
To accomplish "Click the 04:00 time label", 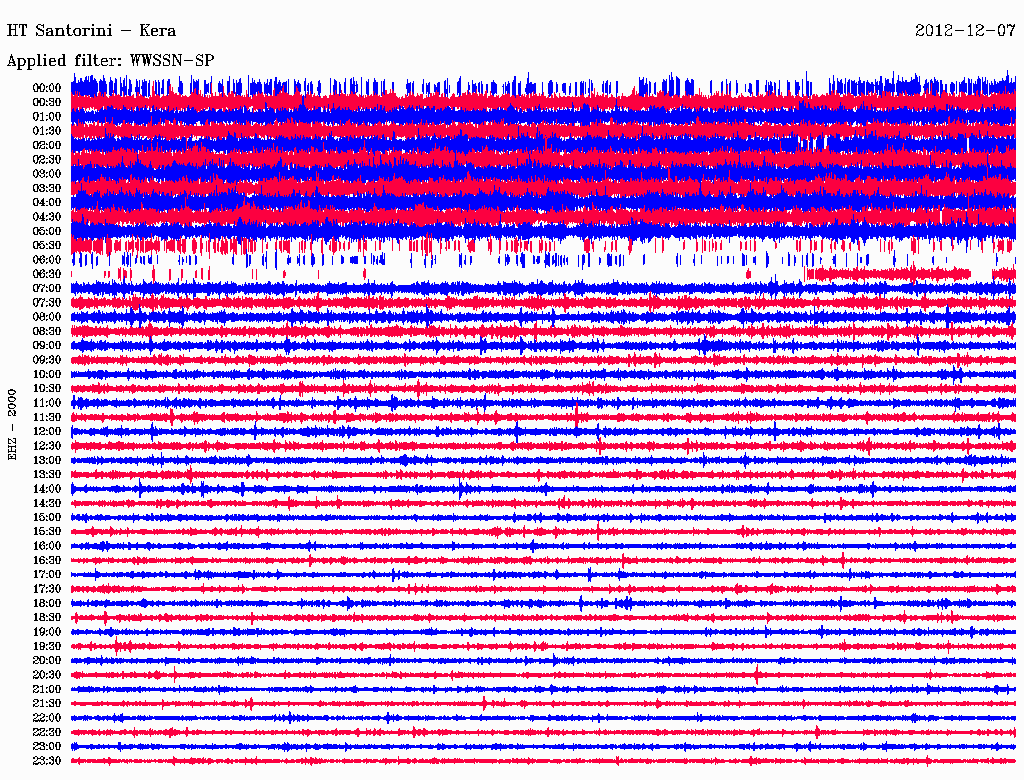I will coord(47,203).
